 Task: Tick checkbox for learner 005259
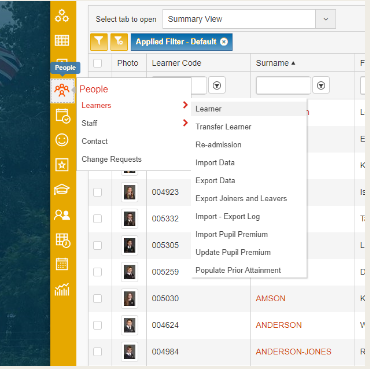tap(97, 272)
